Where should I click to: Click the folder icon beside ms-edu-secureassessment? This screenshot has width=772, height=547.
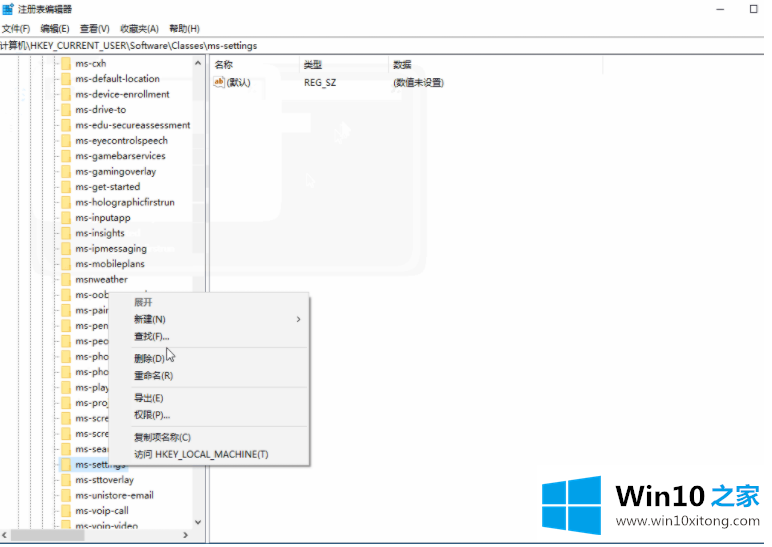coord(65,125)
